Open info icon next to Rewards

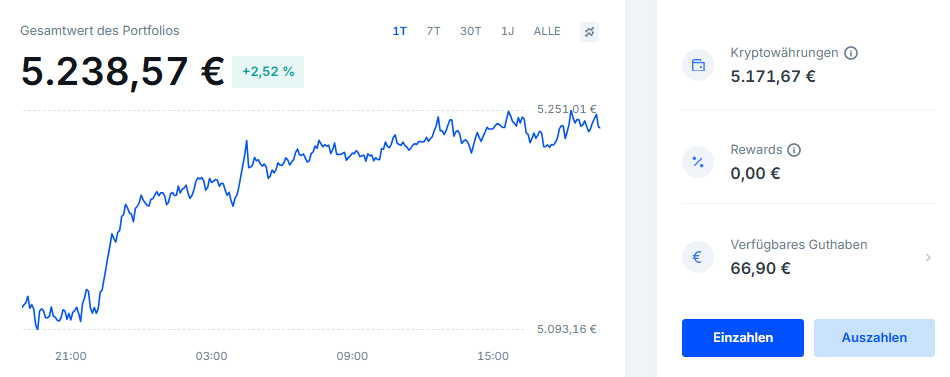point(794,150)
